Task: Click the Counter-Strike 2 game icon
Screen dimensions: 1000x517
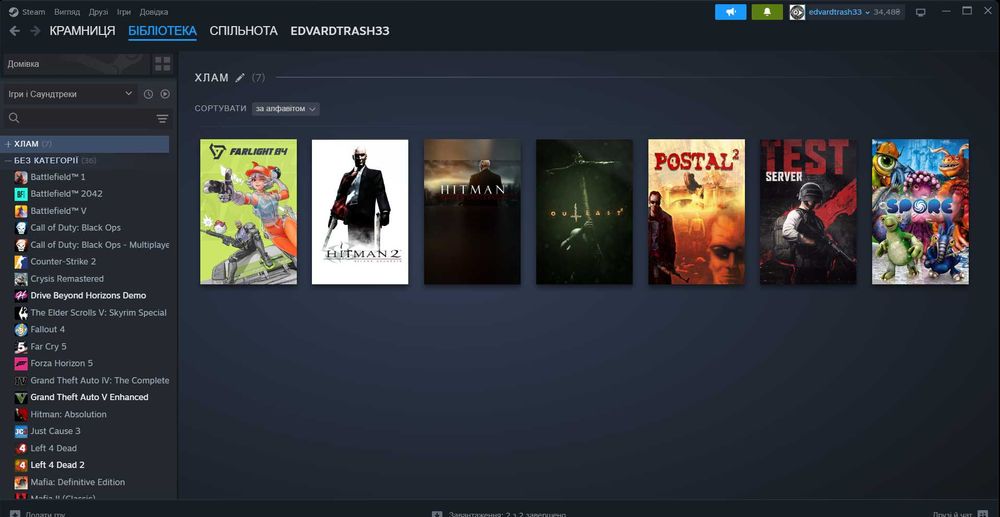Action: pyautogui.click(x=21, y=261)
